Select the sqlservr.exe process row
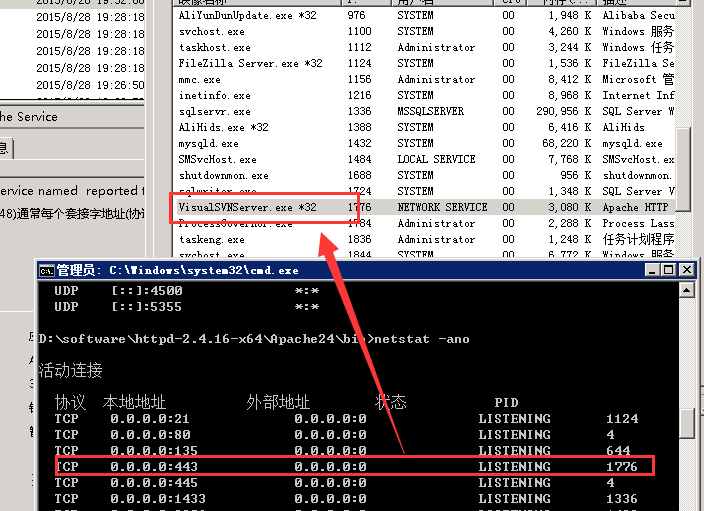 coord(424,111)
